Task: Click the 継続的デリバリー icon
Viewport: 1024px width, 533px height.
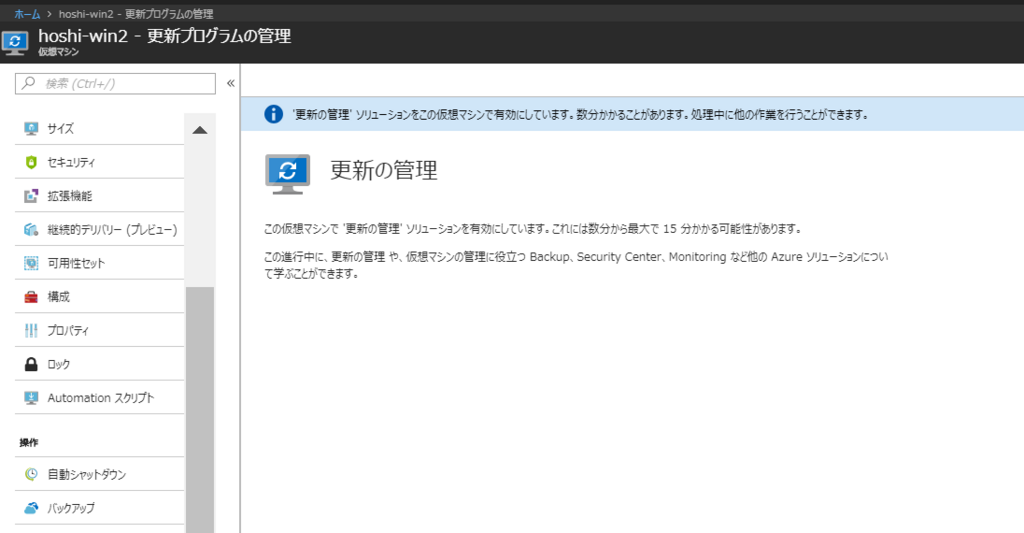Action: click(31, 230)
